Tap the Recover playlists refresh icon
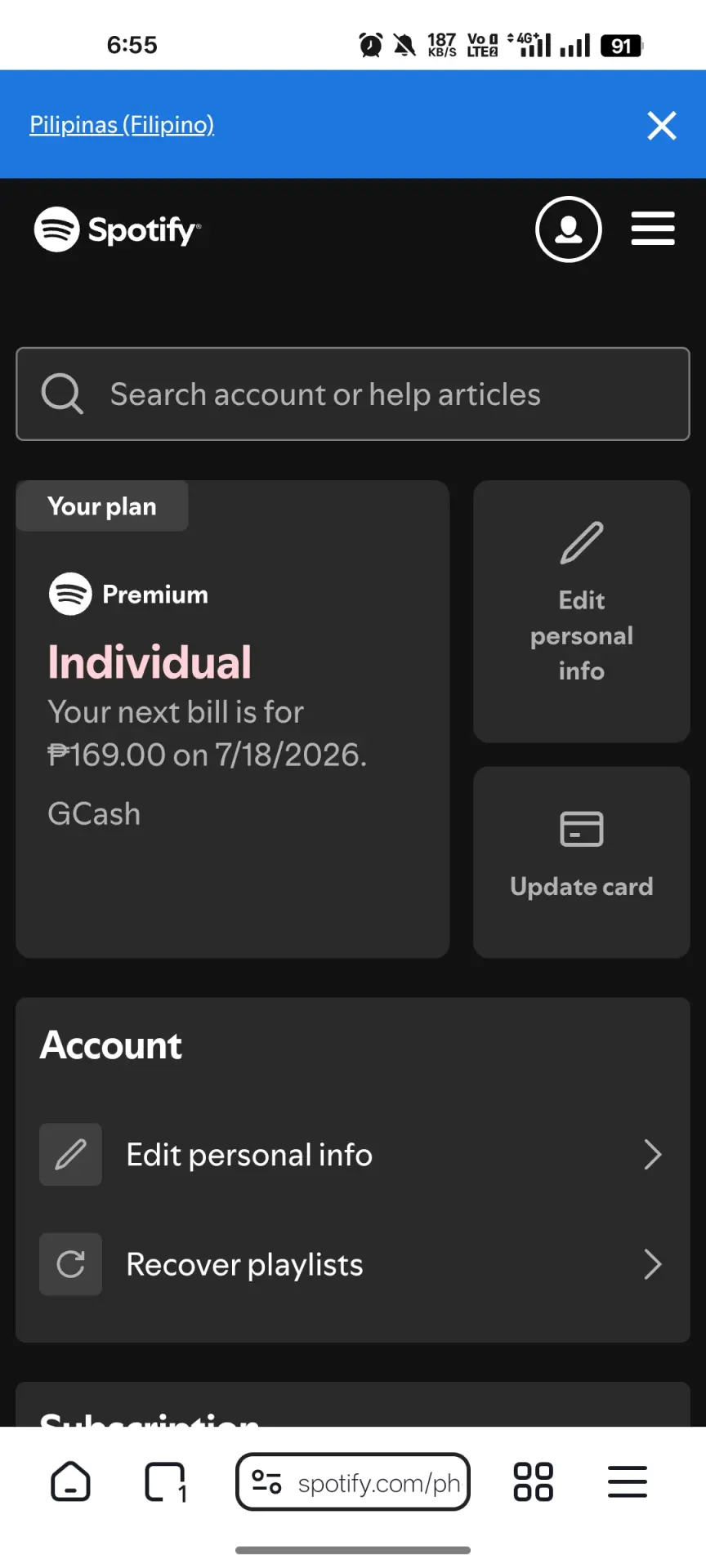 71,1264
